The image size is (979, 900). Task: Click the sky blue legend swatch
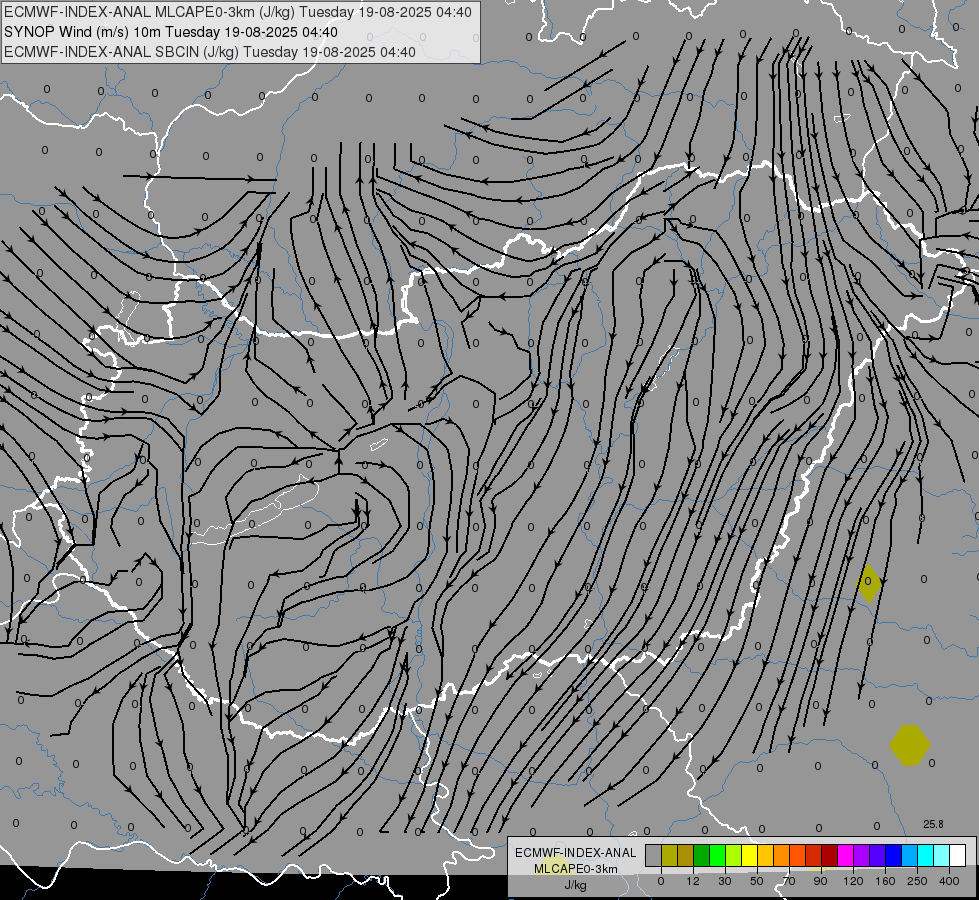tap(909, 855)
